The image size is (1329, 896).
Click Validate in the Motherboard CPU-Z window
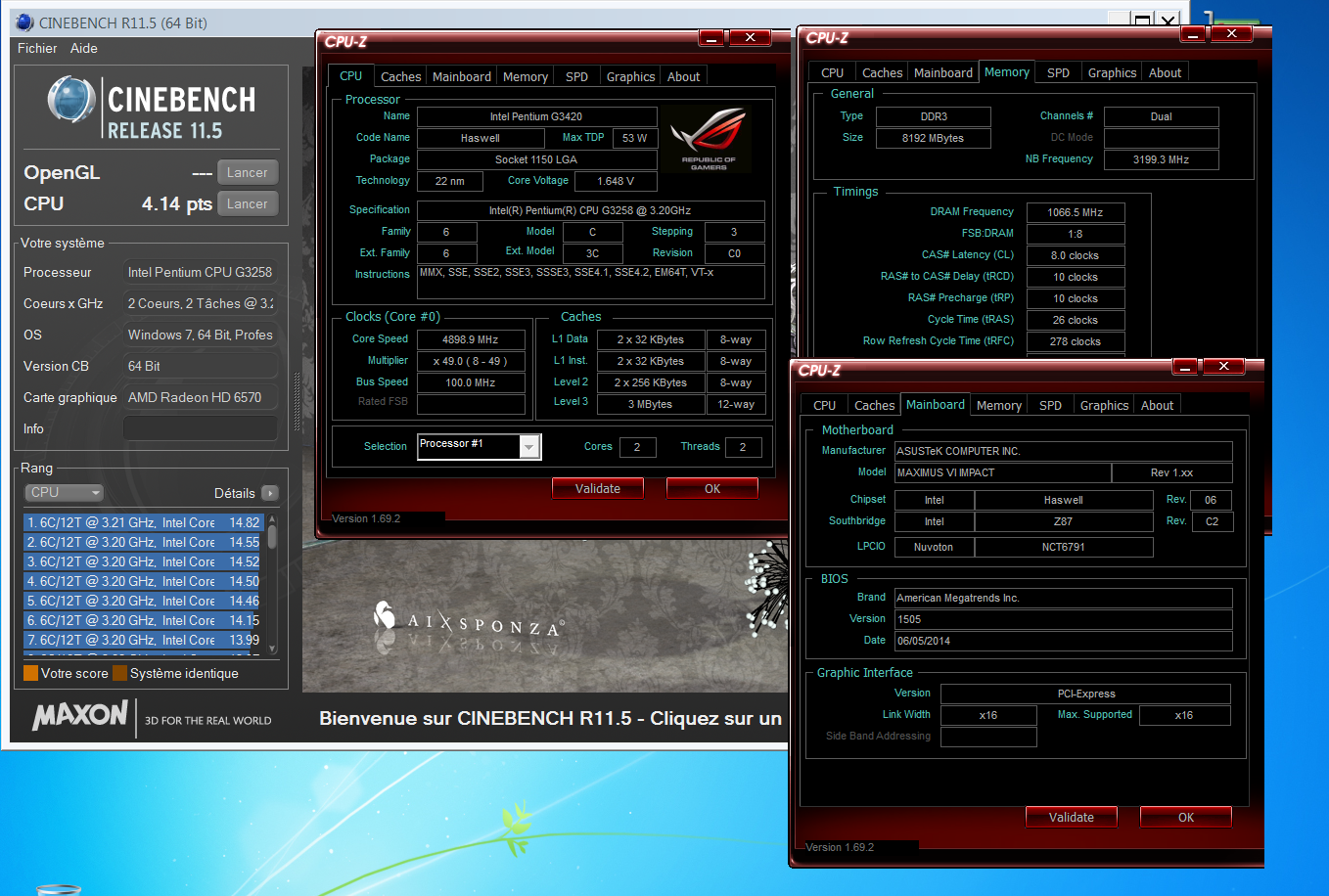1072,817
